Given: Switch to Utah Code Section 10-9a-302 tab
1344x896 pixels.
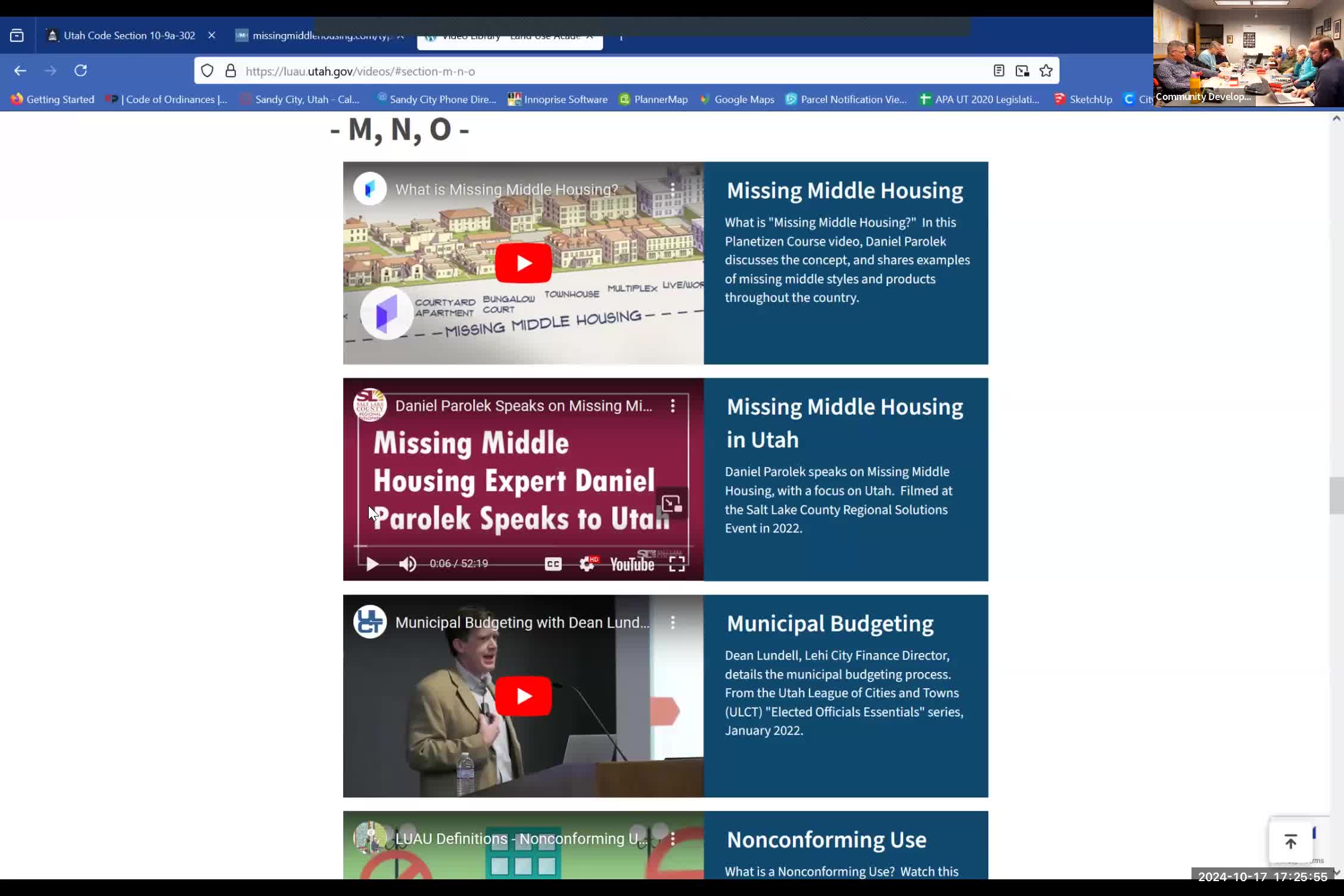Looking at the screenshot, I should [x=130, y=36].
